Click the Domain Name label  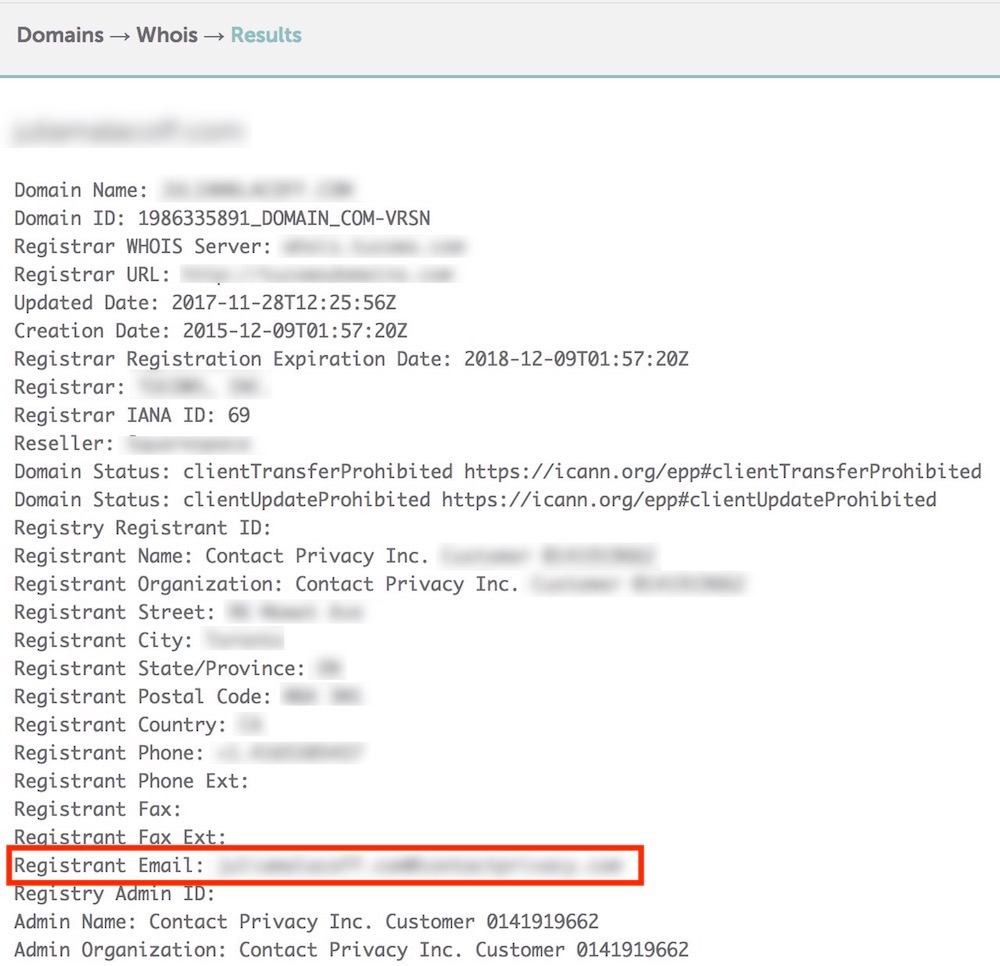pyautogui.click(x=81, y=190)
